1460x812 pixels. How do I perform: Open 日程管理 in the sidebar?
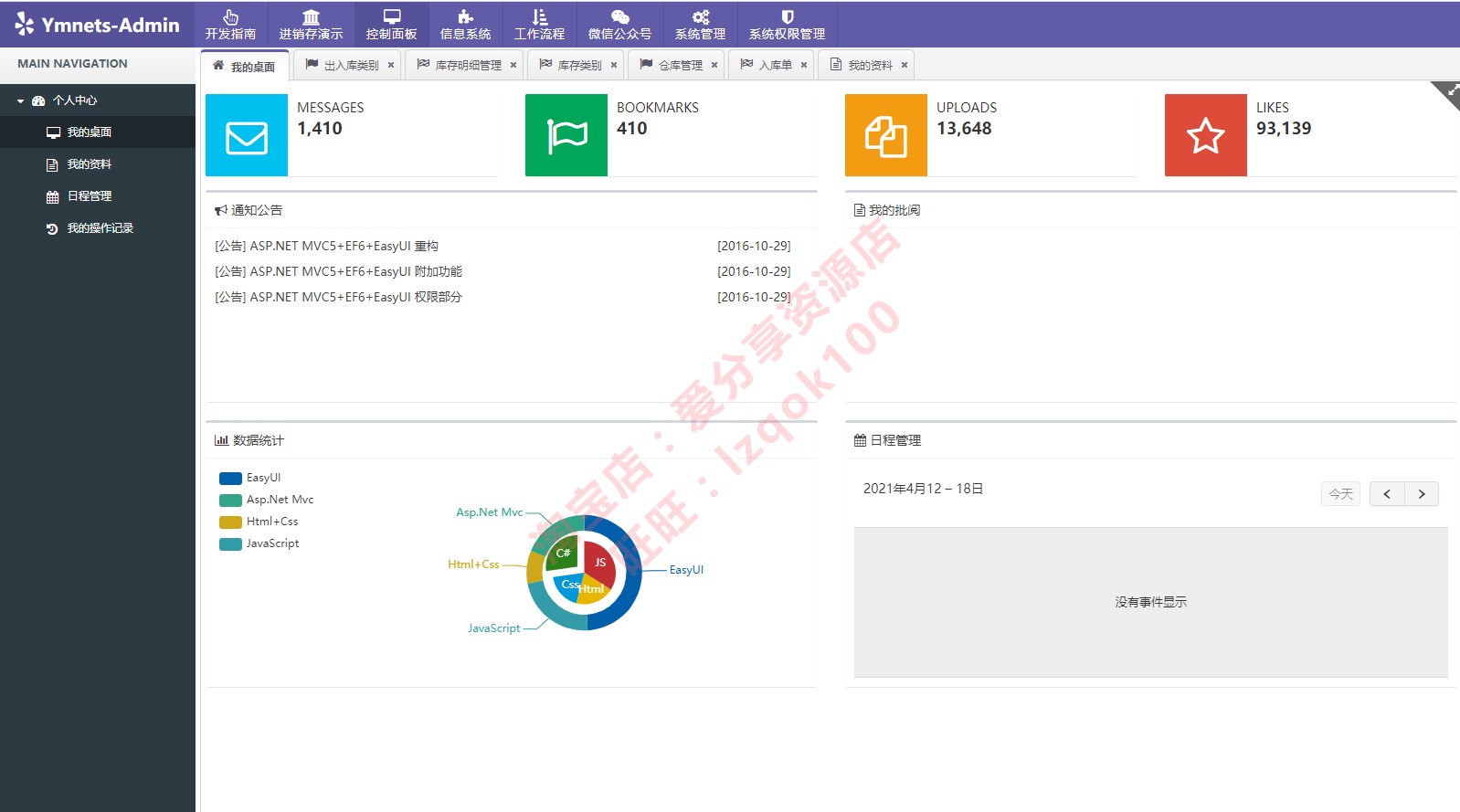pyautogui.click(x=98, y=195)
